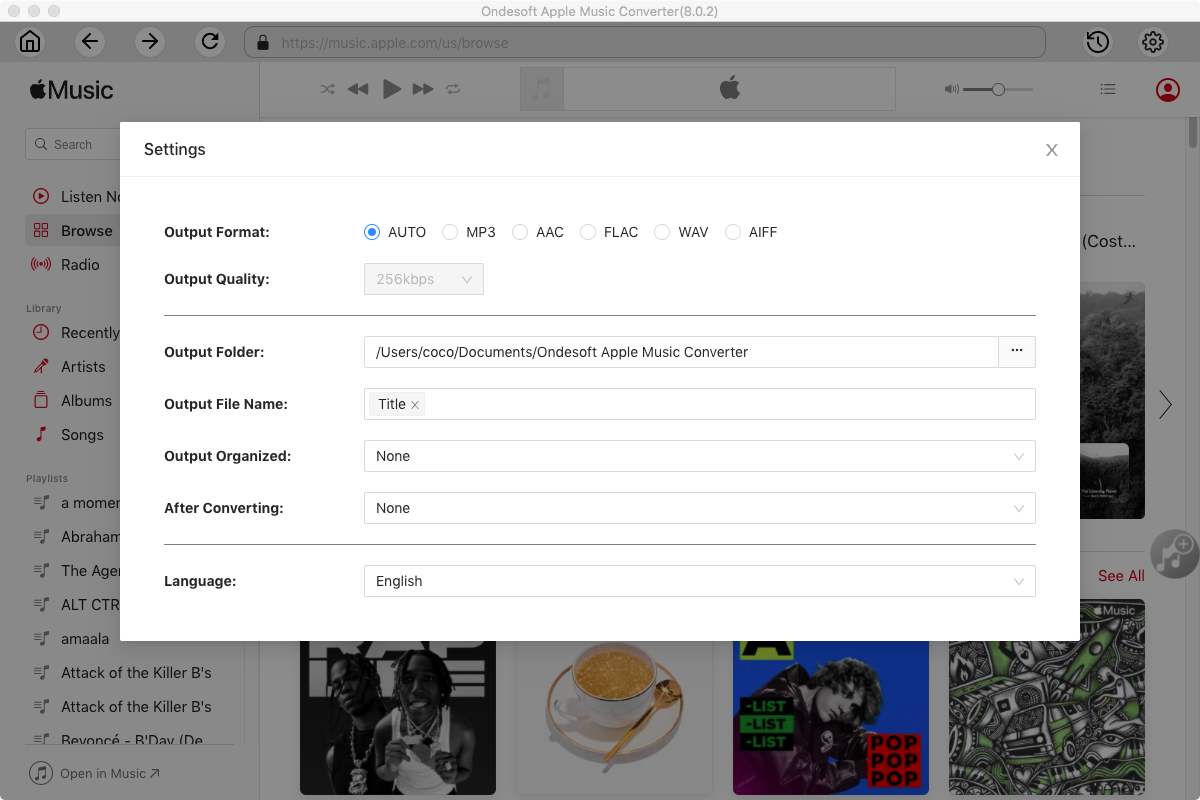1200x800 pixels.
Task: Toggle shuffle playback icon
Action: pos(327,89)
